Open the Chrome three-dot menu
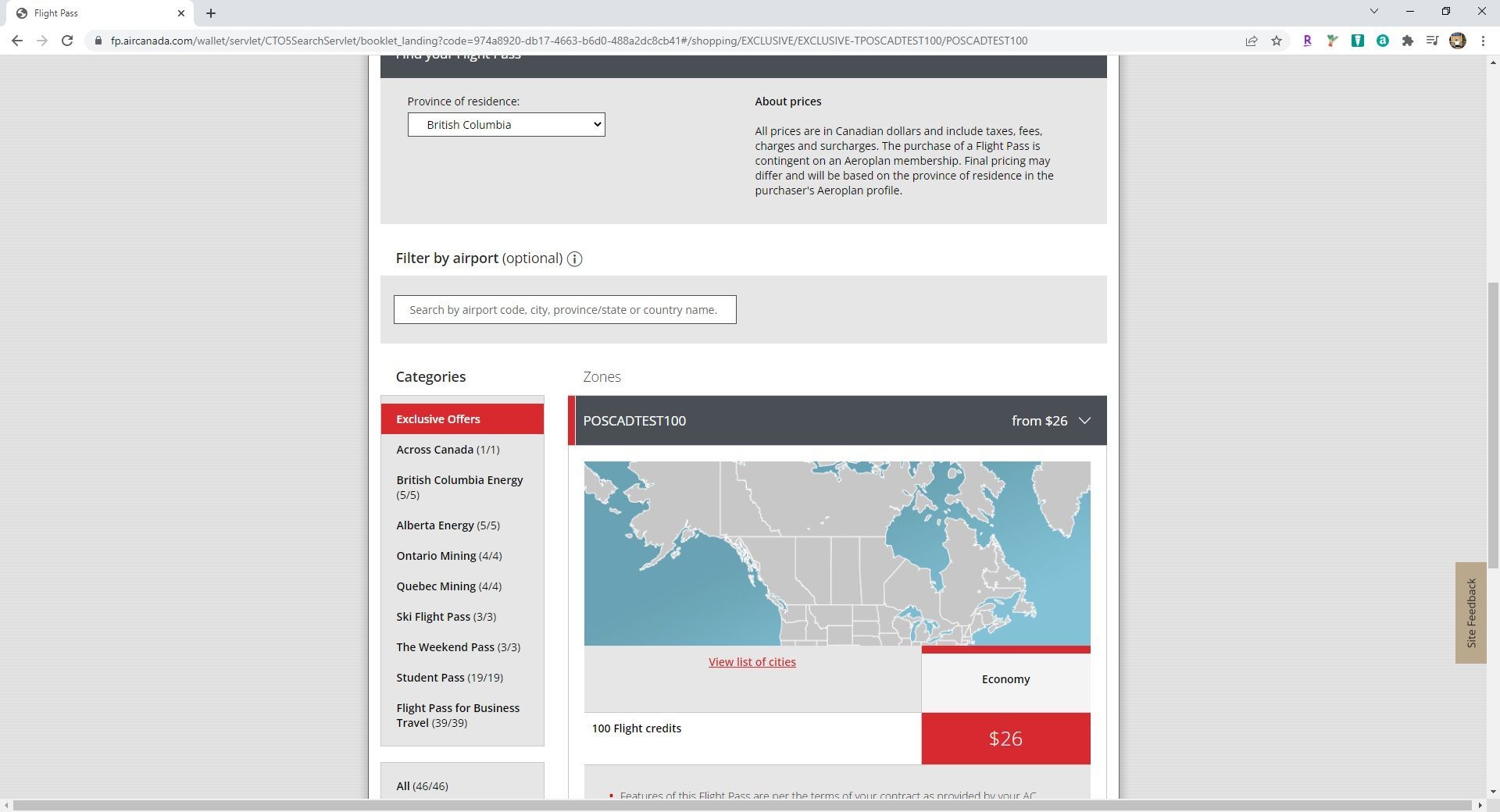 (x=1483, y=41)
